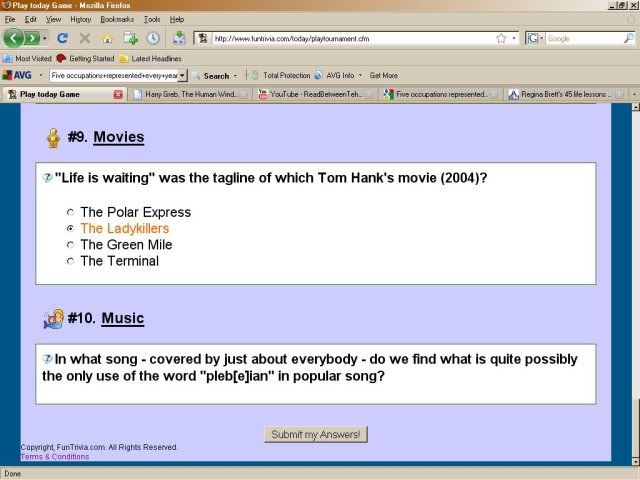Image resolution: width=640 pixels, height=480 pixels.
Task: Select The Polar Express answer
Action: 70,212
